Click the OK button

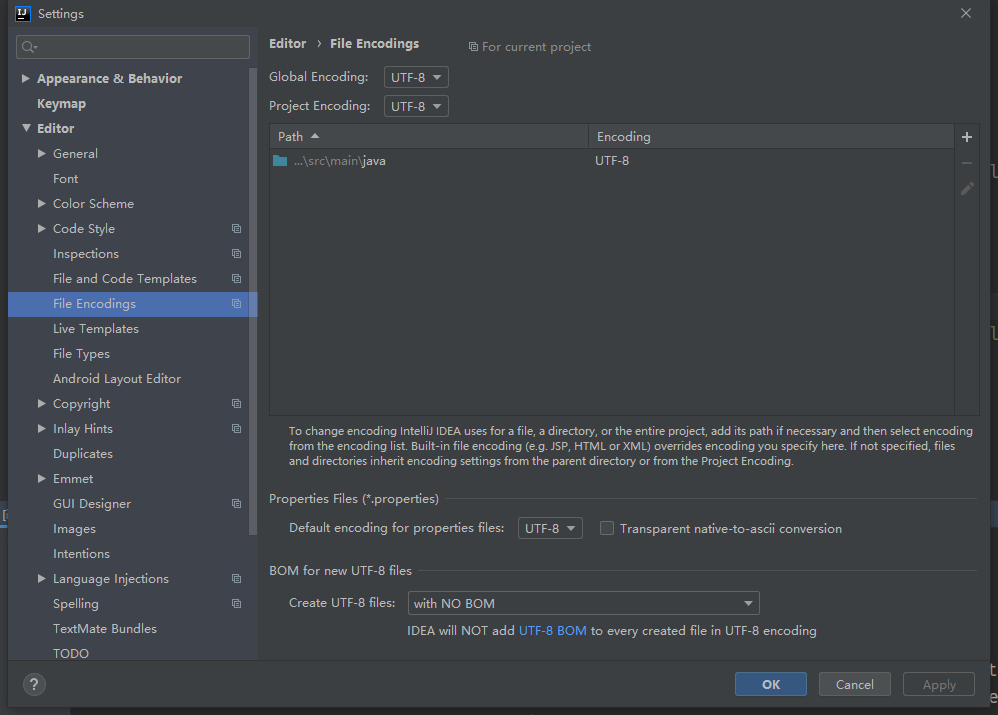[770, 684]
